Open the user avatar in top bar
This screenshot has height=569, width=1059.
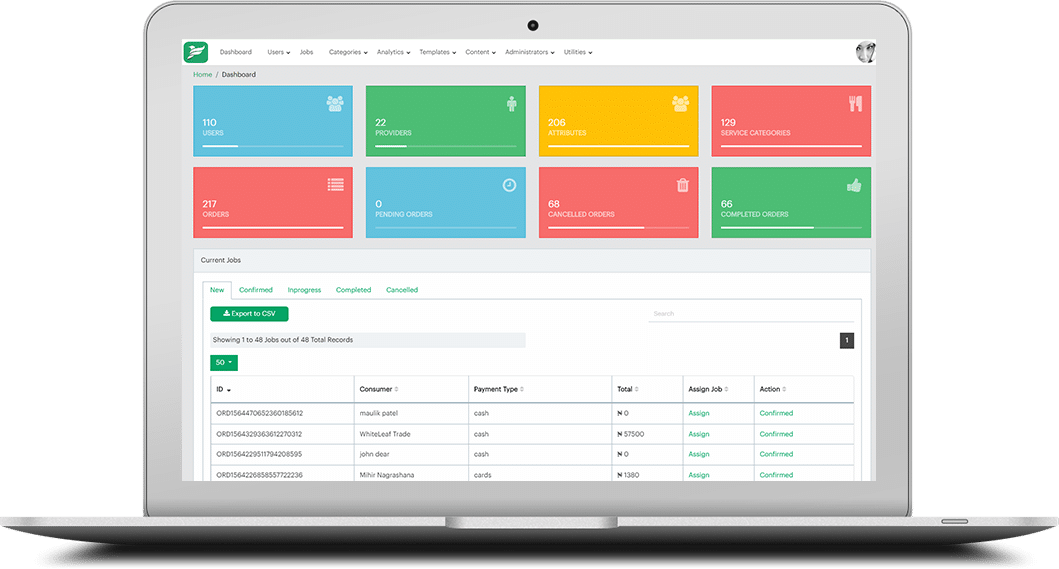865,52
